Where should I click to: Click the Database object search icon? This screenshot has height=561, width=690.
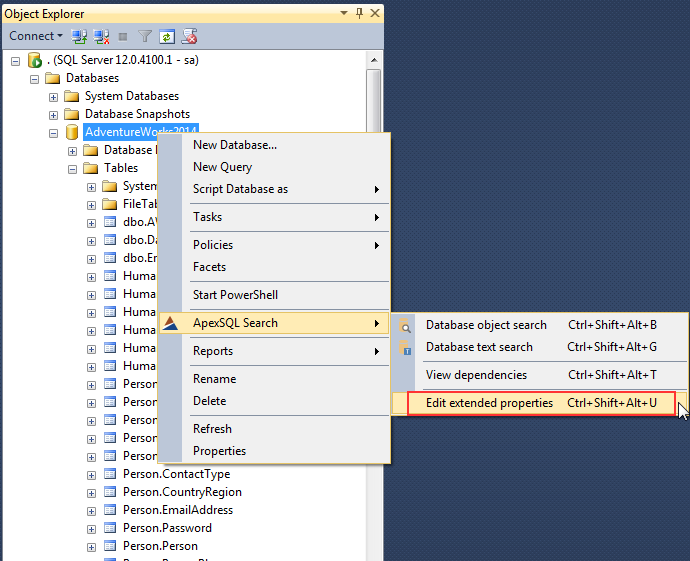coord(405,326)
